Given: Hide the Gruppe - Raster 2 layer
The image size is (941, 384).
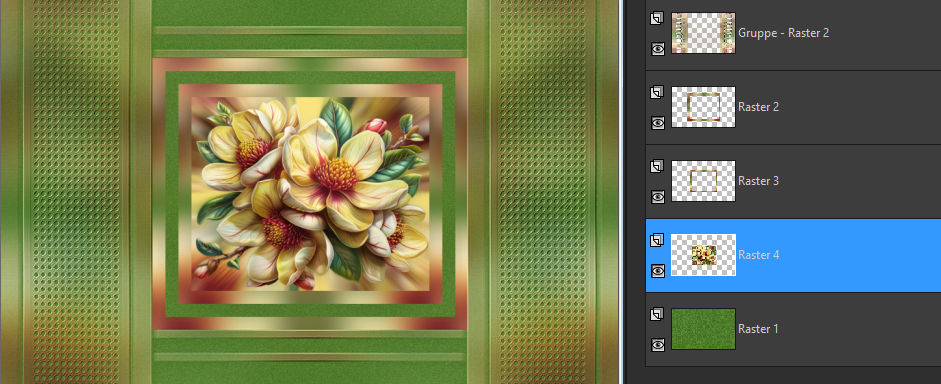Looking at the screenshot, I should (x=658, y=49).
